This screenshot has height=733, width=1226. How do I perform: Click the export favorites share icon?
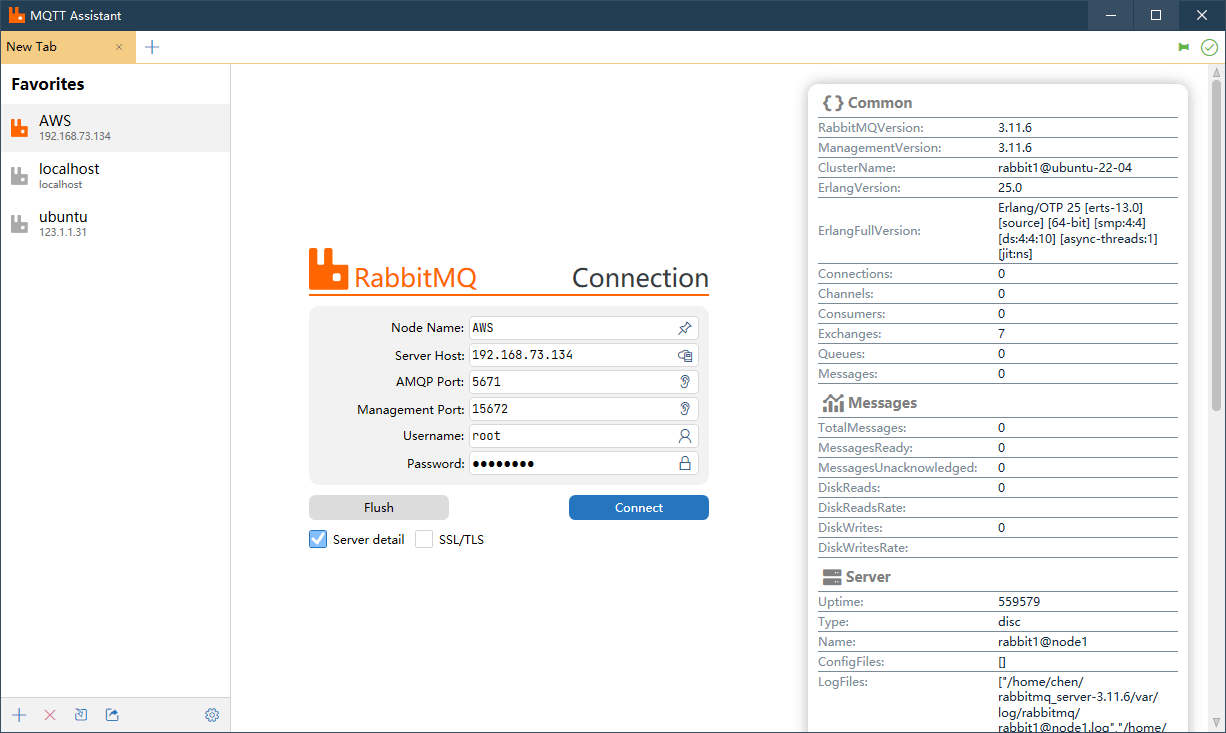click(112, 715)
